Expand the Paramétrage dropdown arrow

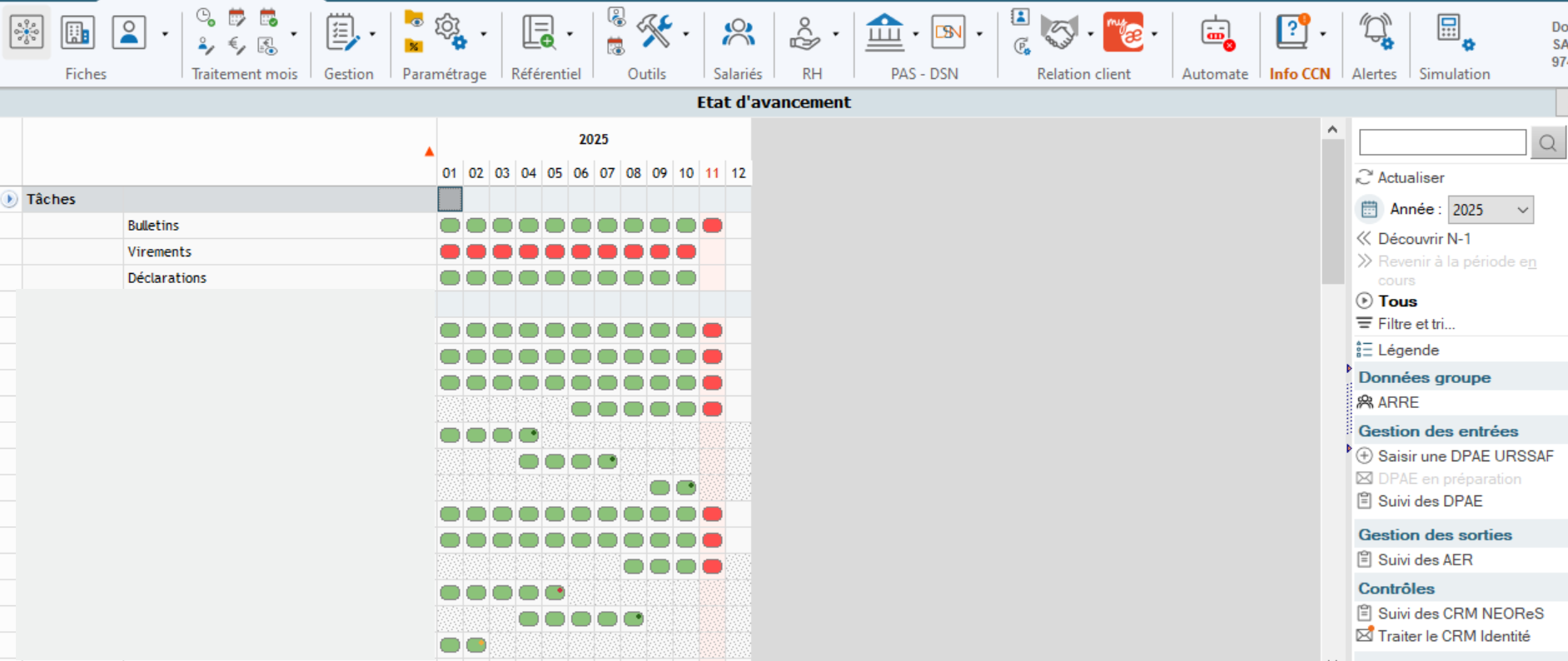click(483, 34)
